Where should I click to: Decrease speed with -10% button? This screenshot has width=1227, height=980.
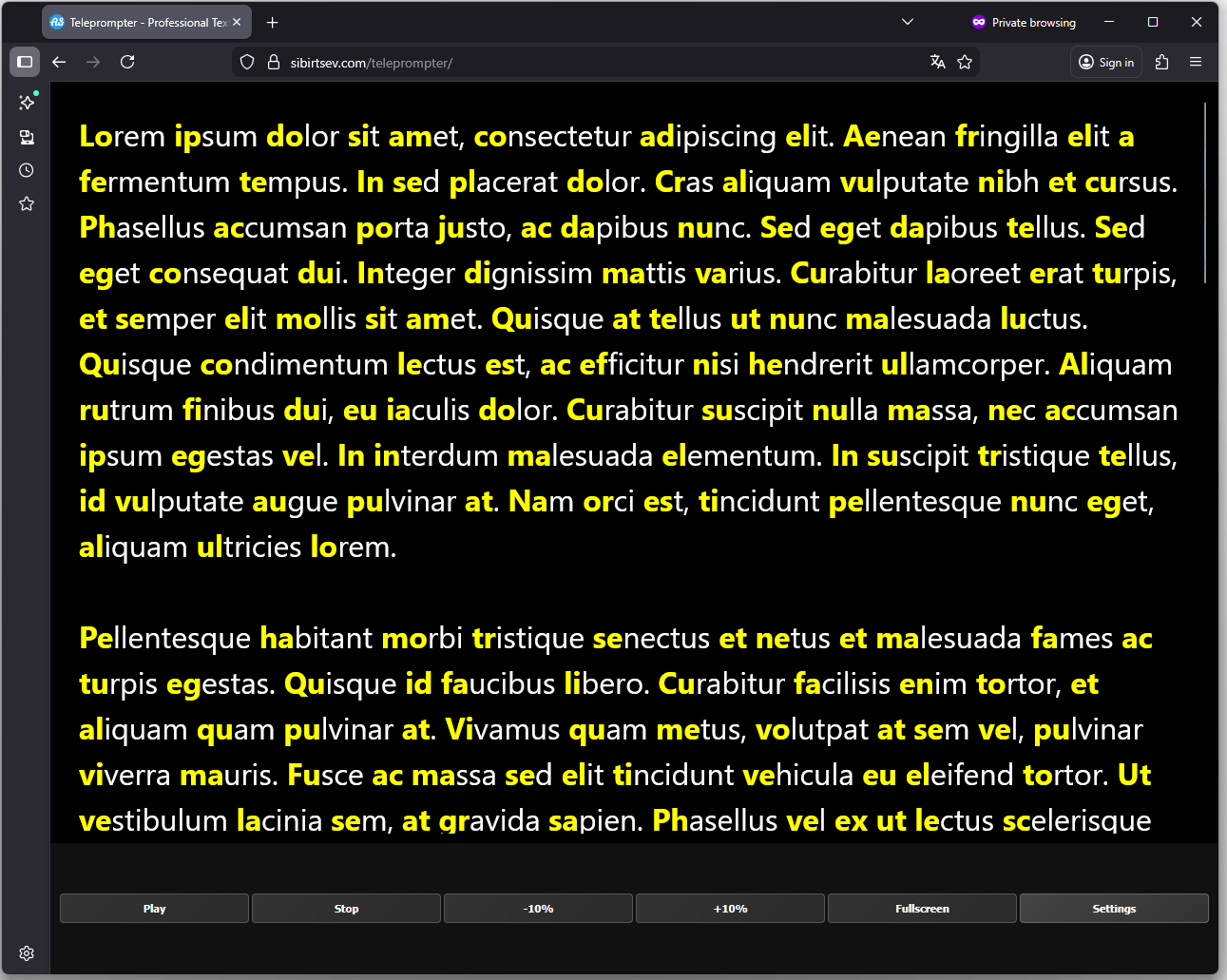coord(538,909)
